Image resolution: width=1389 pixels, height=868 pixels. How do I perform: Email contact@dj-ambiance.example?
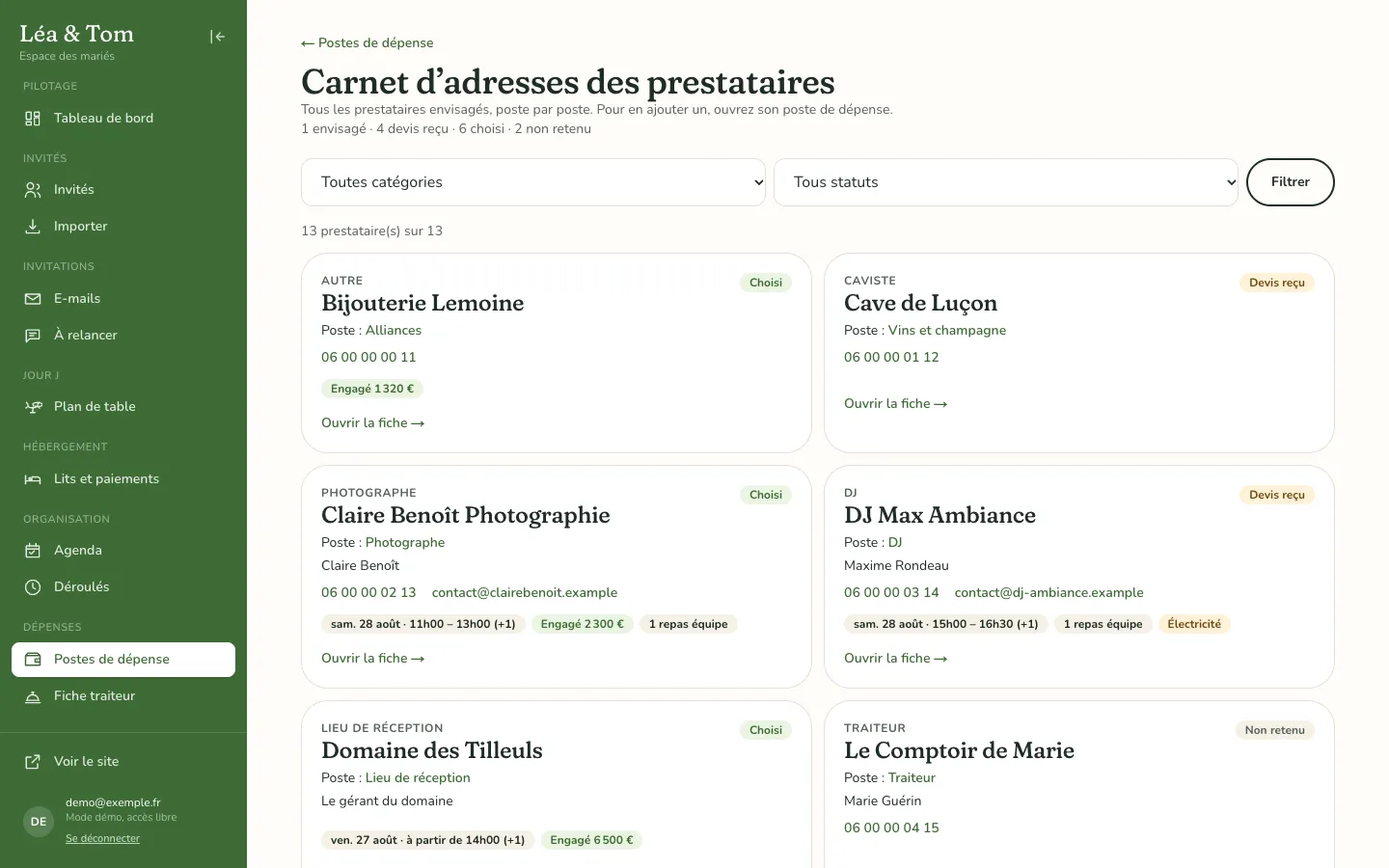1049,593
